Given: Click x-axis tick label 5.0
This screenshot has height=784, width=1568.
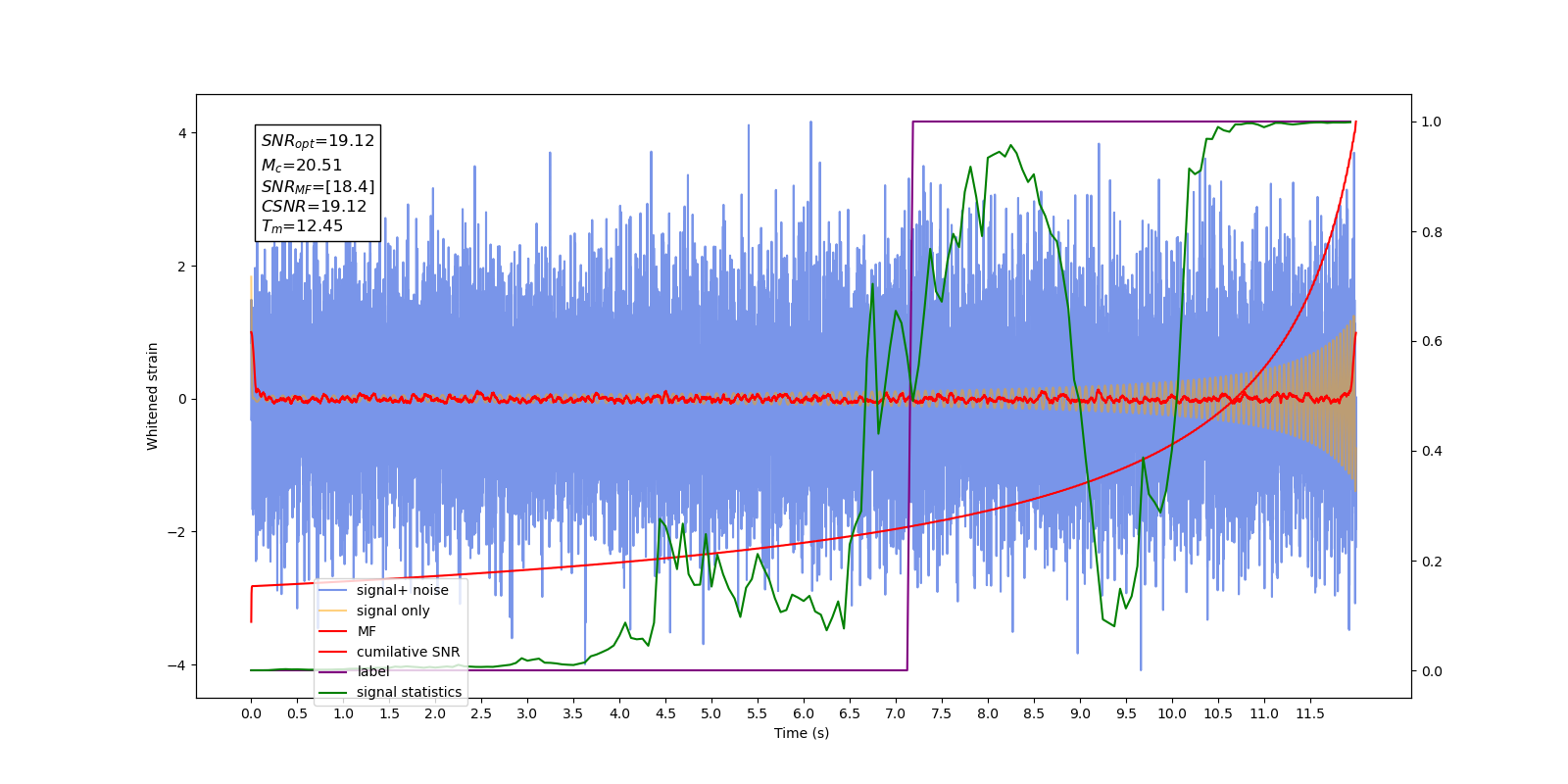Looking at the screenshot, I should pyautogui.click(x=711, y=713).
